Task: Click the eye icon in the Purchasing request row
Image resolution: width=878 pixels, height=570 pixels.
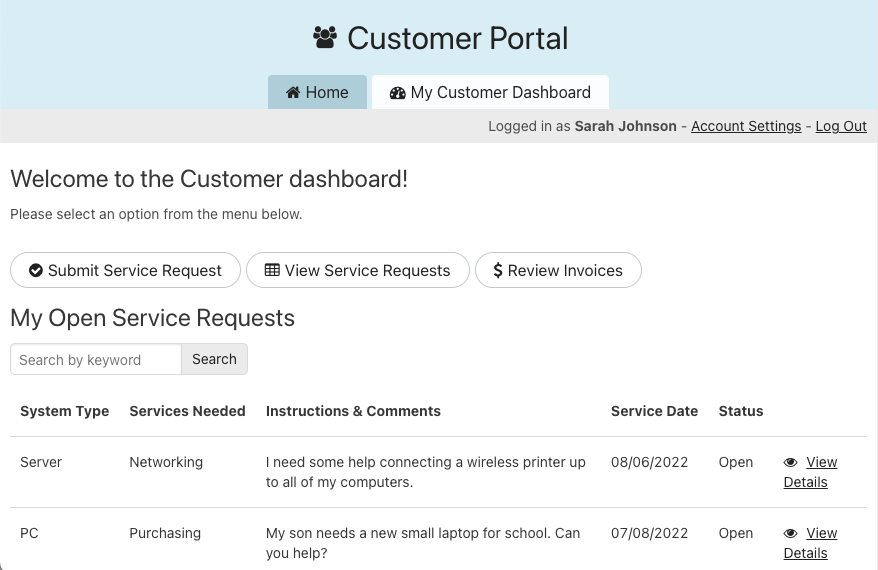Action: 791,534
